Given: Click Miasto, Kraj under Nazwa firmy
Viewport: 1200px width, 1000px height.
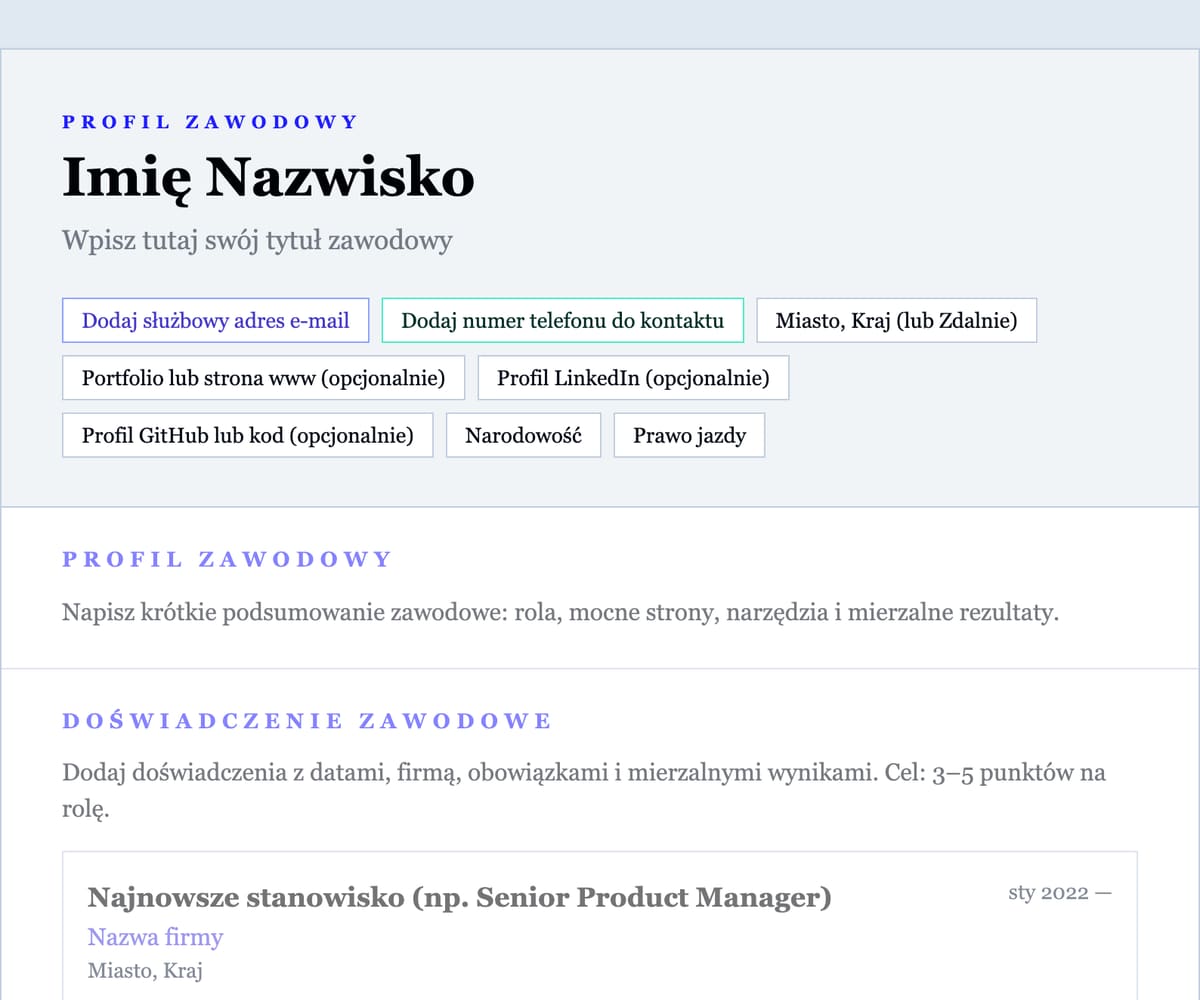Looking at the screenshot, I should coord(145,971).
